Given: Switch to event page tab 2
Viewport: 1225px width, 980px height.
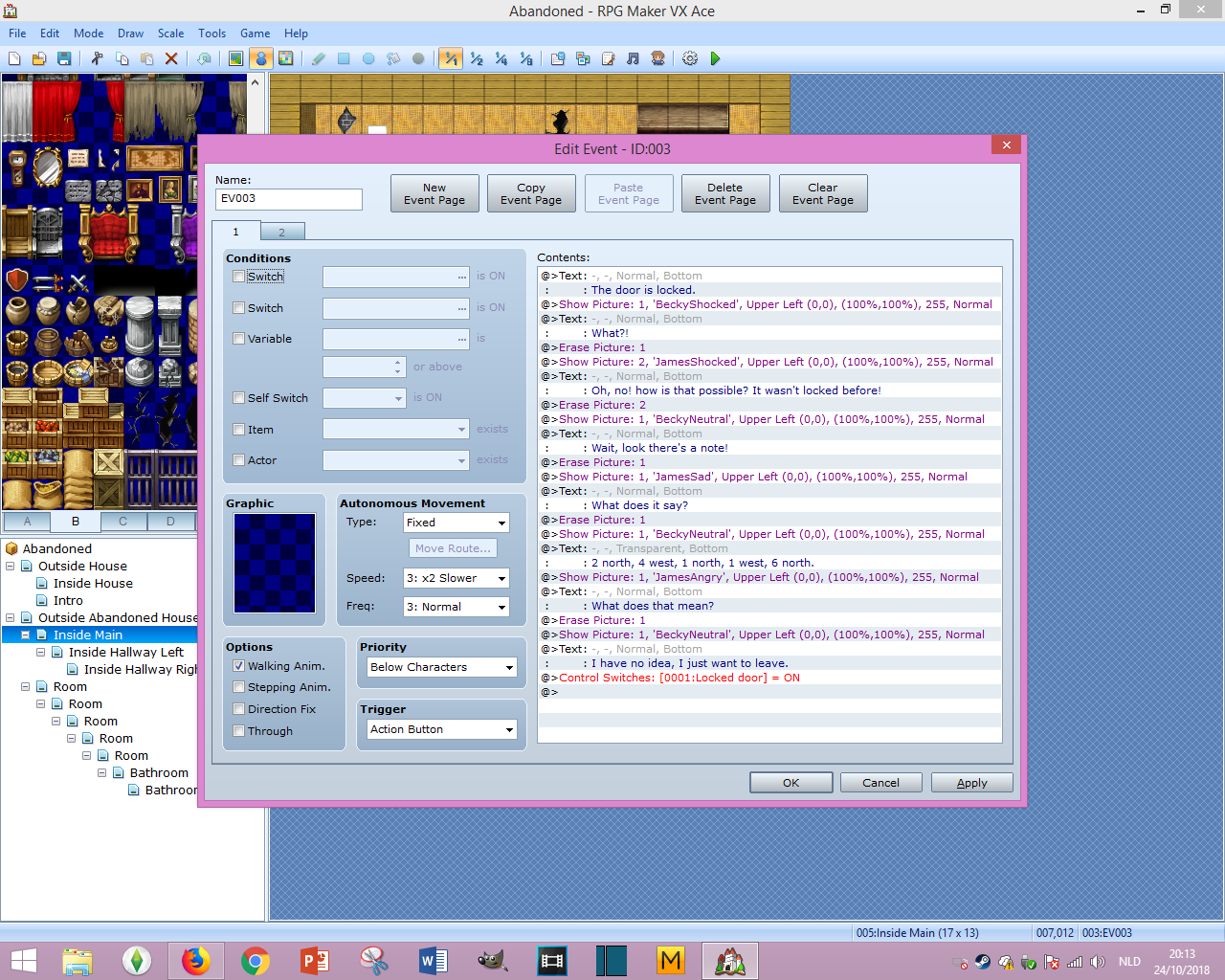Looking at the screenshot, I should (x=282, y=232).
